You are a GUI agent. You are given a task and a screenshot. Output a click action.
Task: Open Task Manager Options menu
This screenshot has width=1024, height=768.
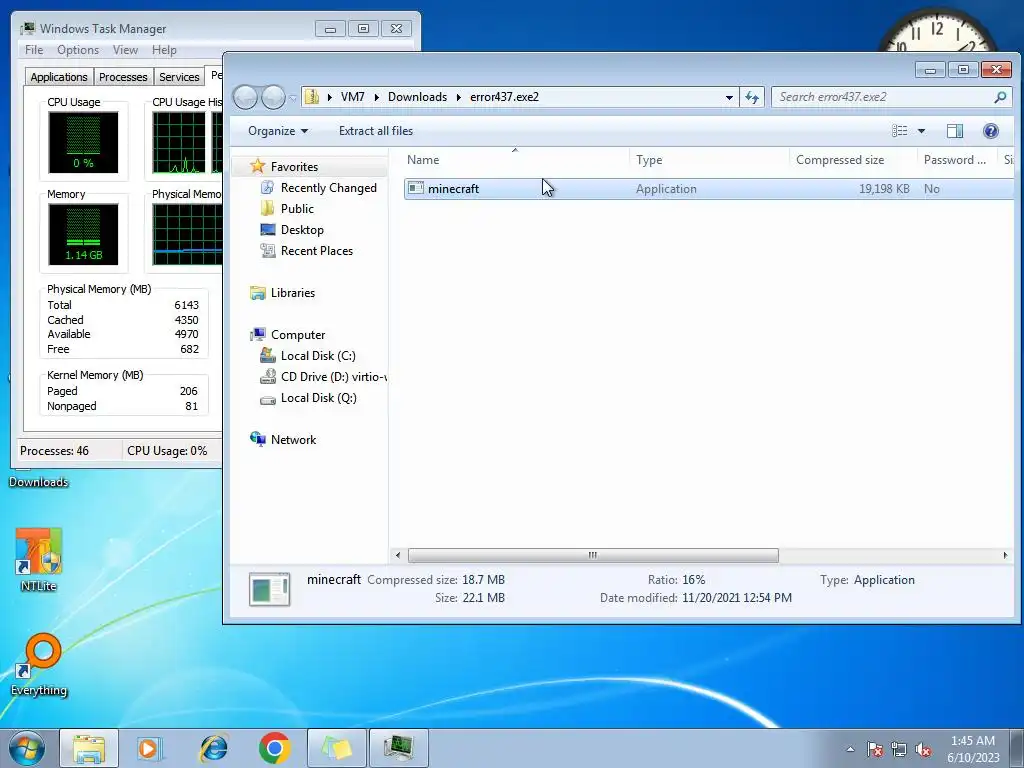click(78, 50)
